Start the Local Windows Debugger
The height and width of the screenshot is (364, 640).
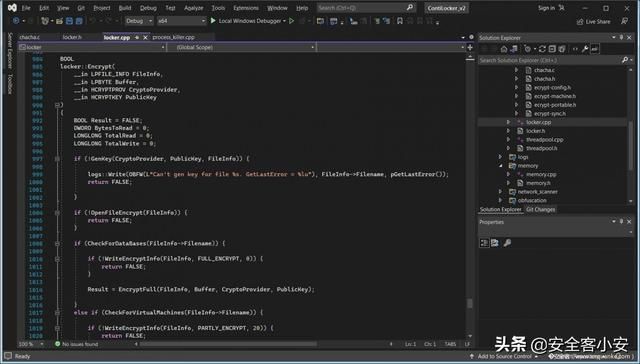pyautogui.click(x=246, y=20)
